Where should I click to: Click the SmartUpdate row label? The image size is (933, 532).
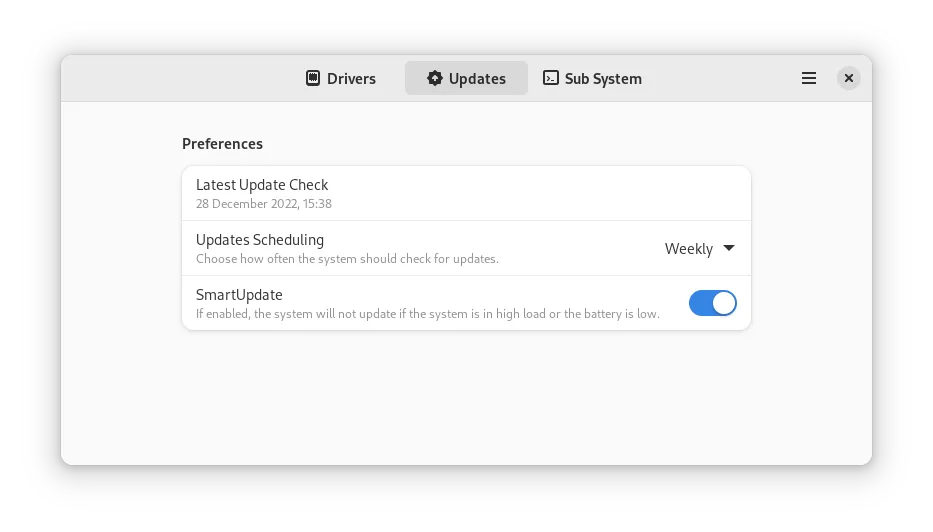coord(239,295)
